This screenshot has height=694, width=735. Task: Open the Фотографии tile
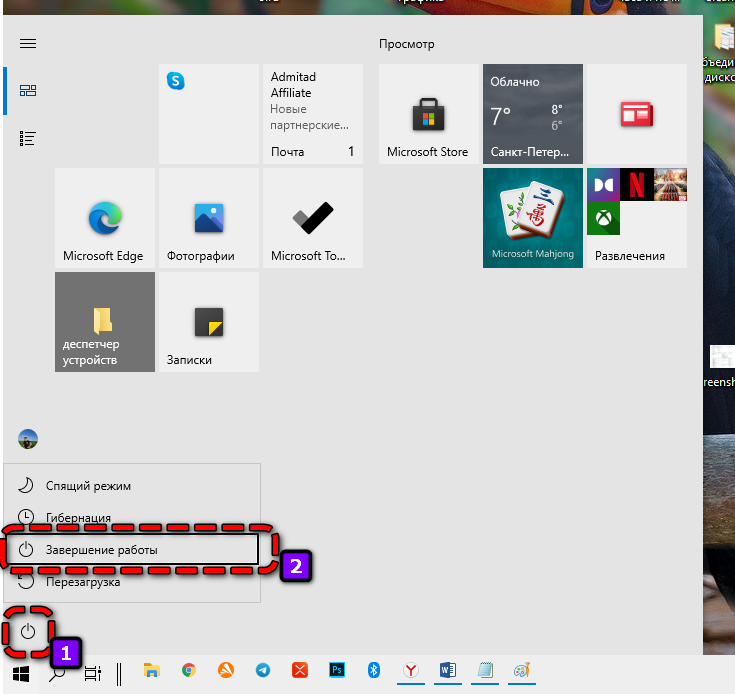209,218
